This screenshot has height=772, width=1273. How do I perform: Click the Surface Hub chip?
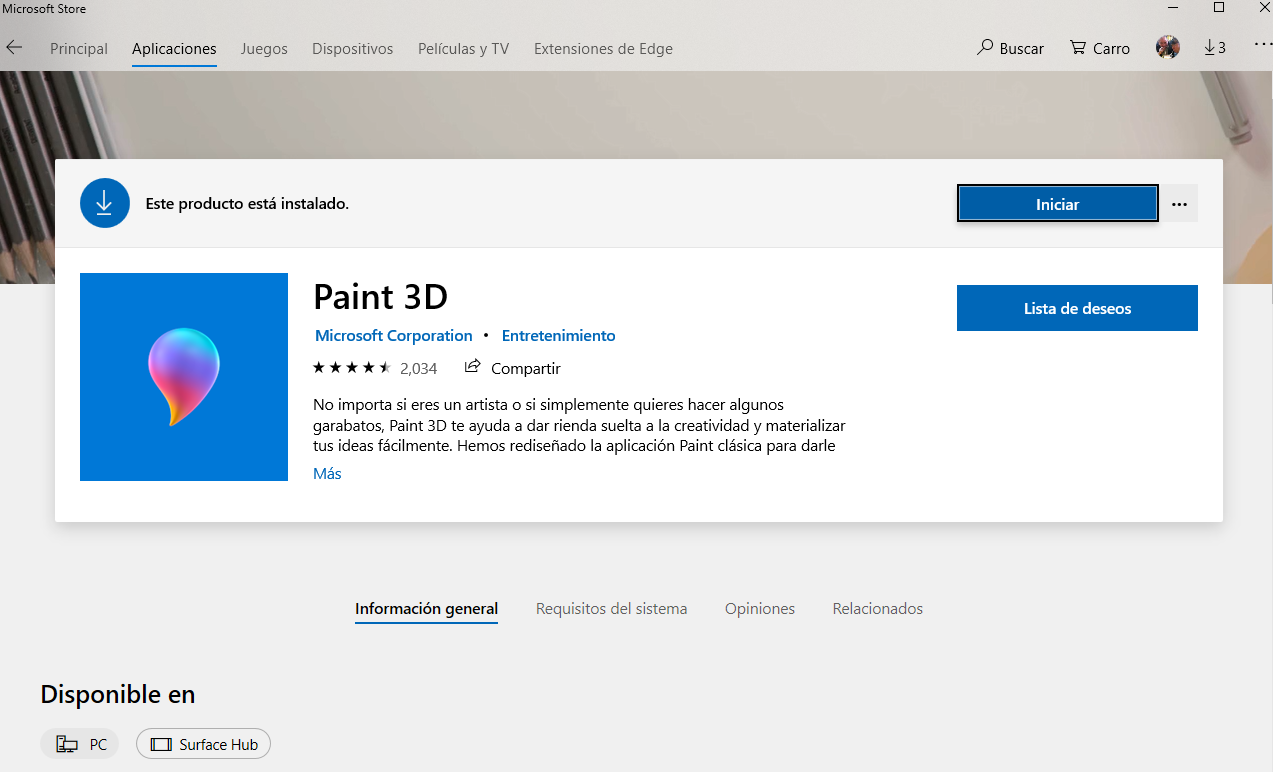203,744
